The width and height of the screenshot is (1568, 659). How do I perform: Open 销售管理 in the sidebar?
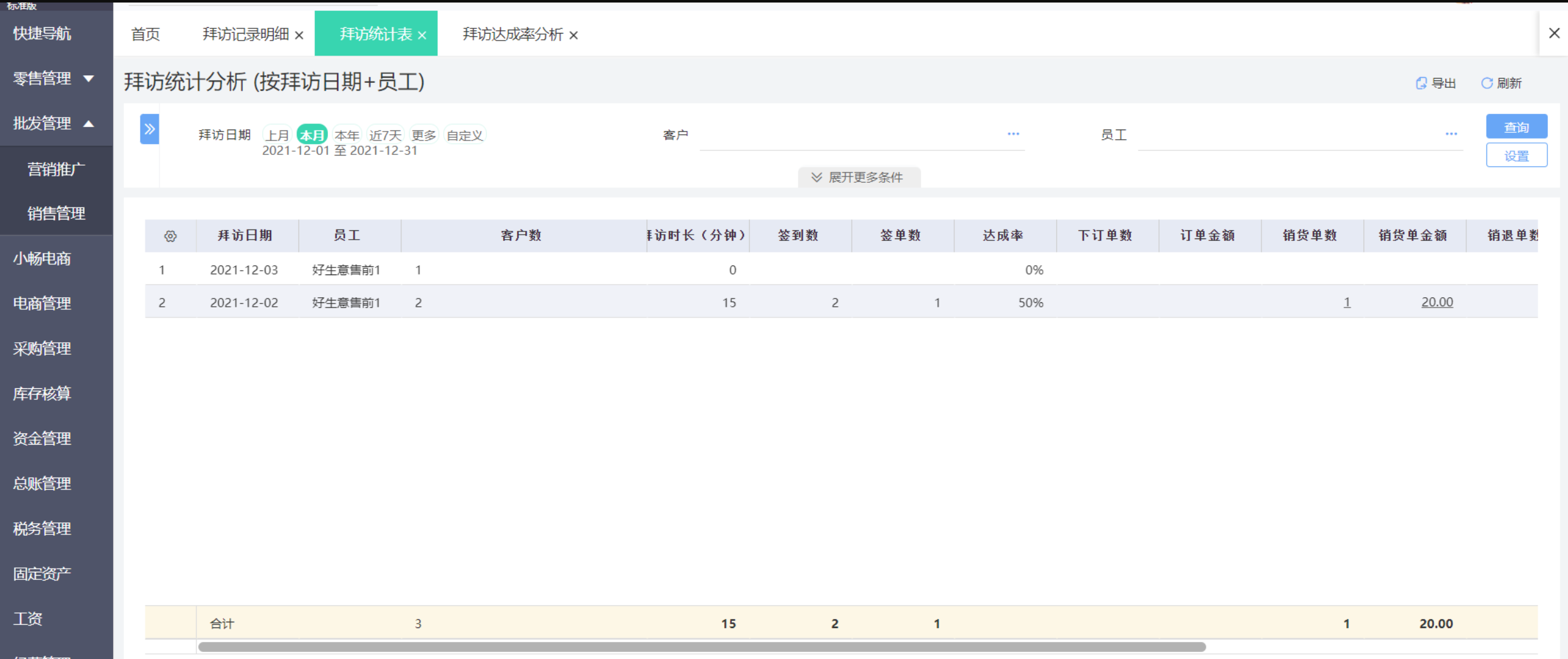point(56,214)
